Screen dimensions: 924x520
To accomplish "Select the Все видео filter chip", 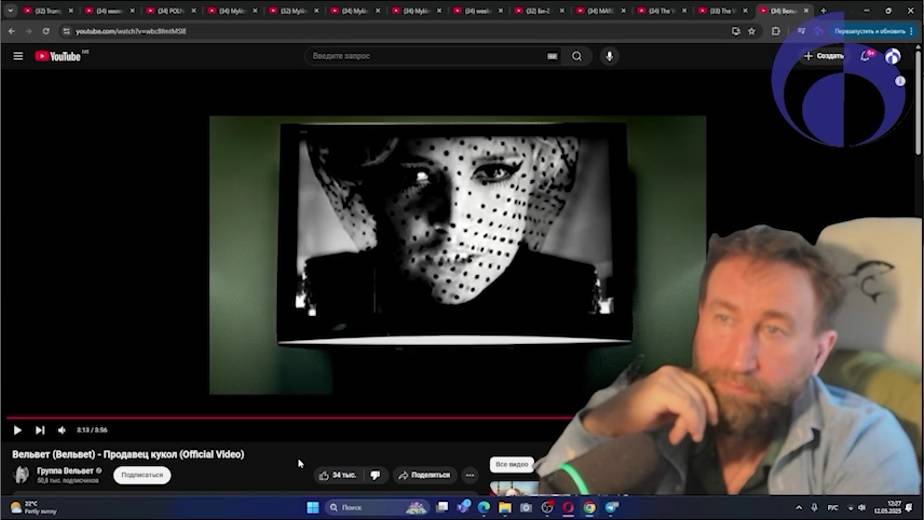I will click(512, 465).
